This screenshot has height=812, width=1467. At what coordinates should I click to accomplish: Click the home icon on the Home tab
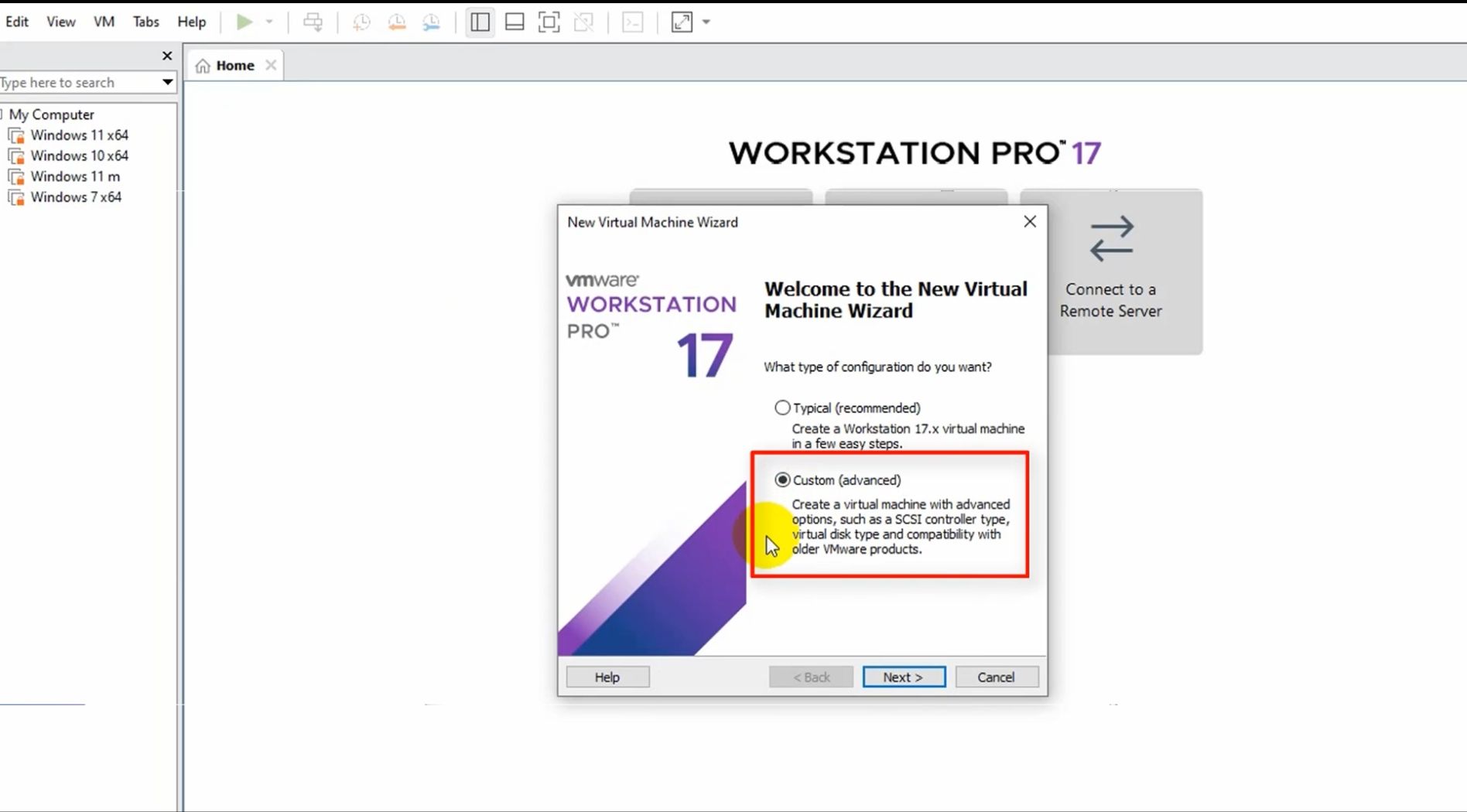(203, 66)
